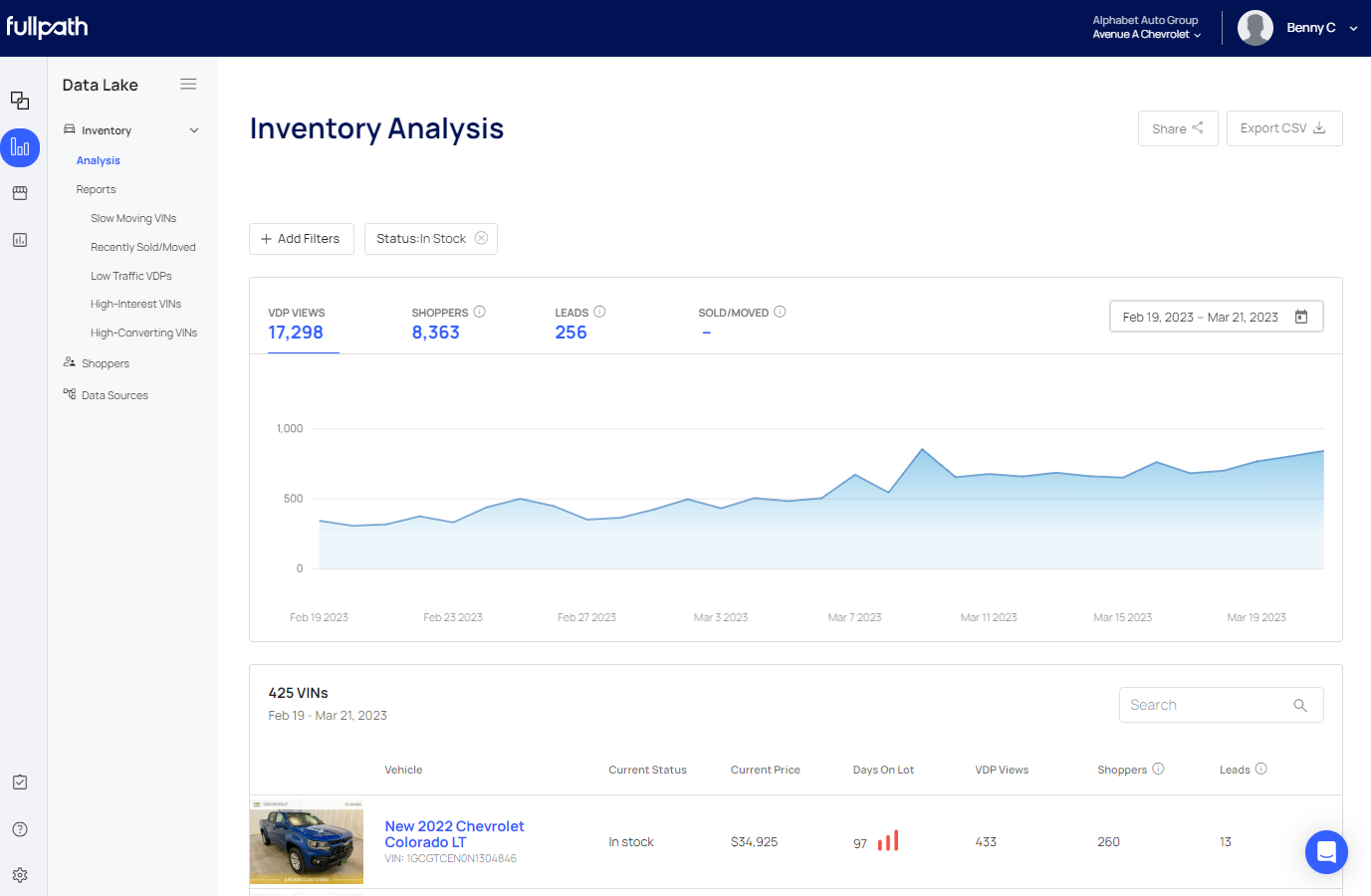Click the calendar icon in date range field
Image resolution: width=1371 pixels, height=896 pixels.
(1300, 317)
